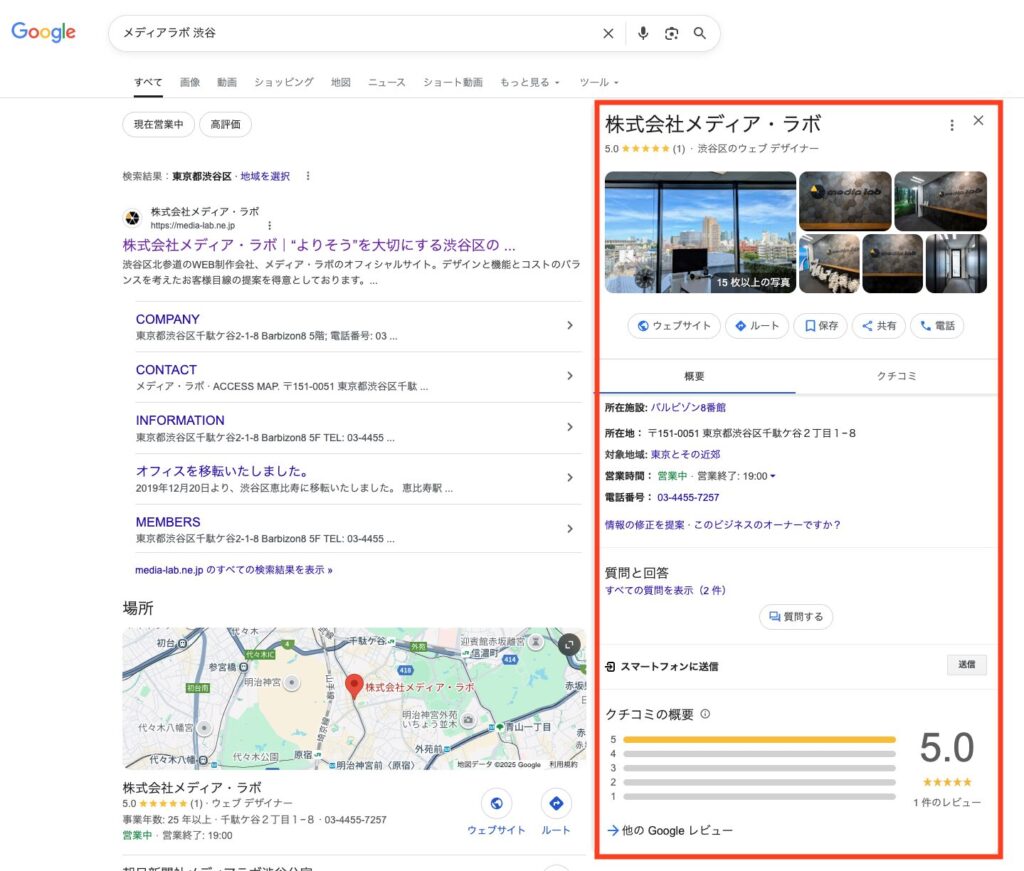Switch to the クチコミ tab
This screenshot has height=871, width=1024.
[896, 377]
